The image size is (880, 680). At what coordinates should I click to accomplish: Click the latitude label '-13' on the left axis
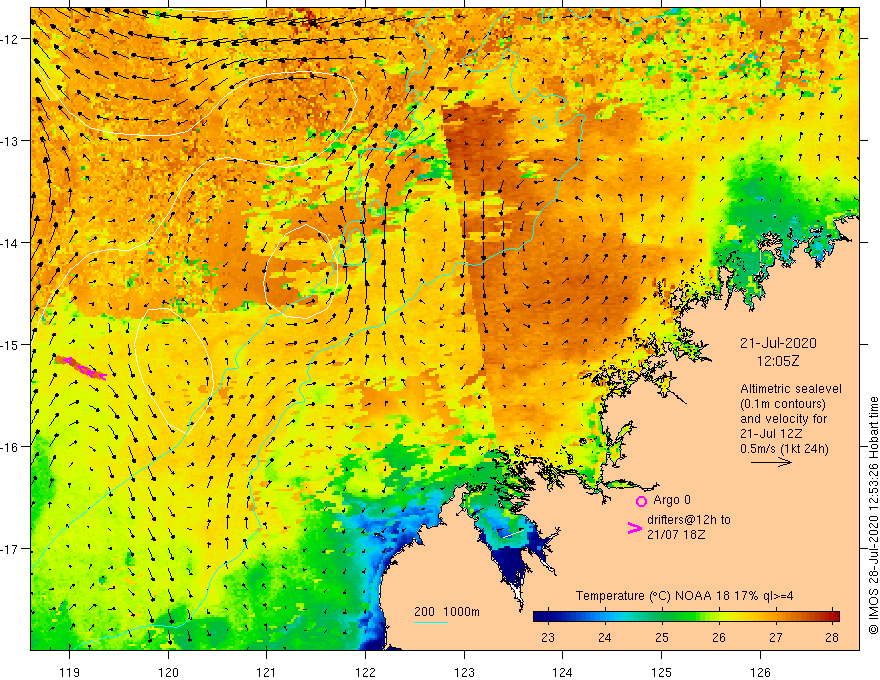pos(10,141)
